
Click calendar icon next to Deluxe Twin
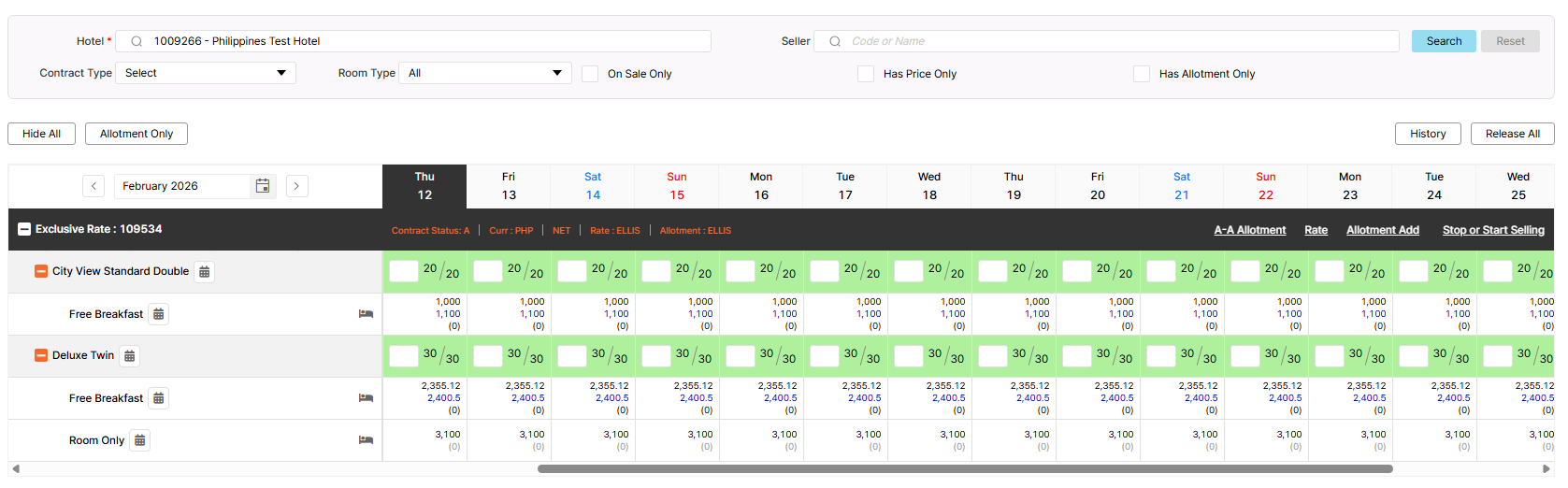[x=130, y=356]
